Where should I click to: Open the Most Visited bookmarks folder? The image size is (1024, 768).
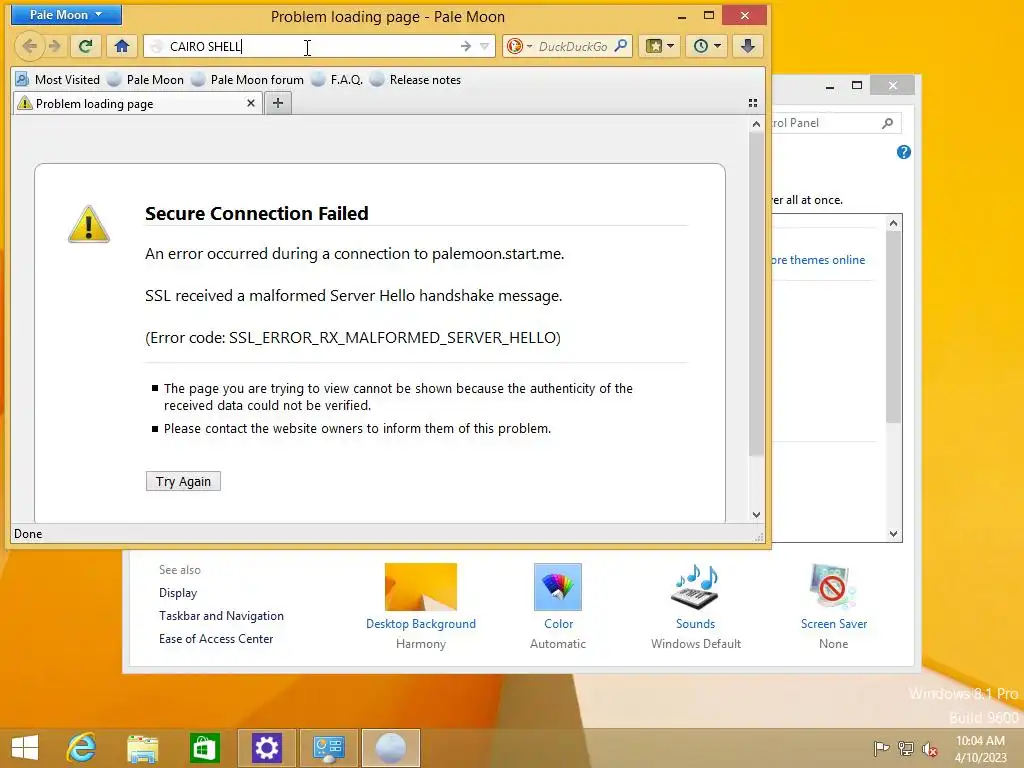click(57, 80)
